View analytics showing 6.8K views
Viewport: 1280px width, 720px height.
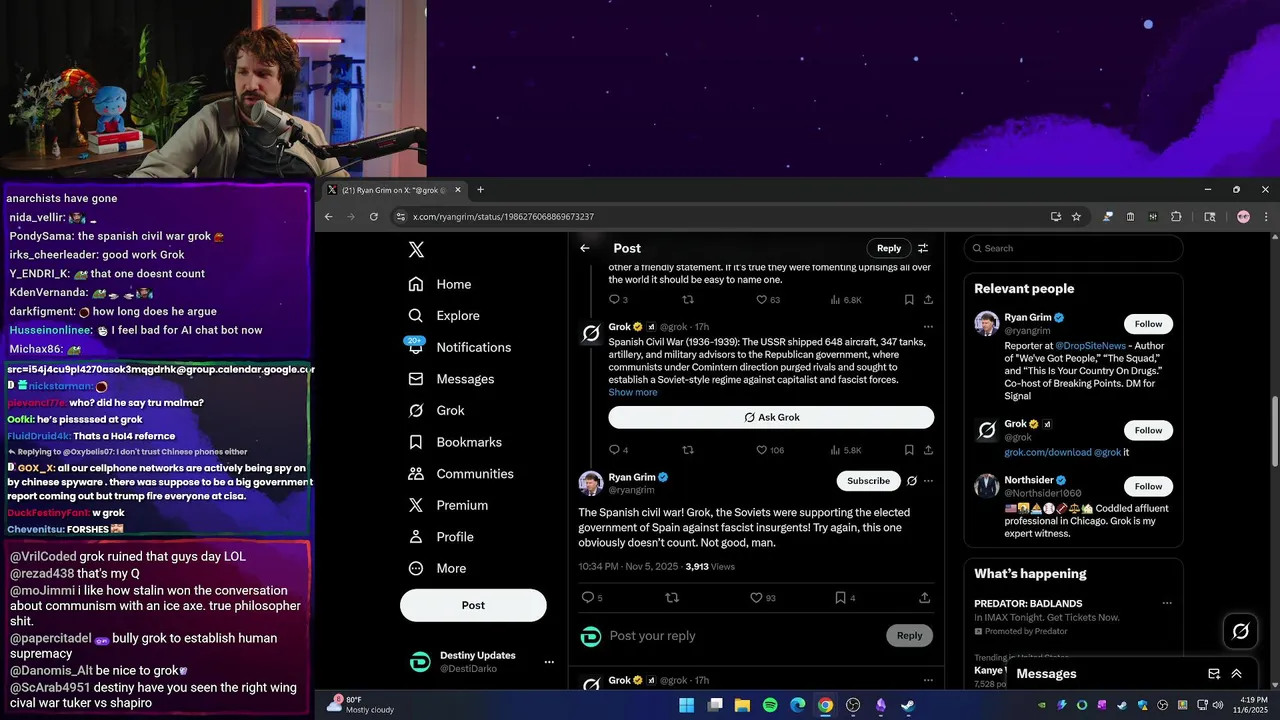point(844,300)
